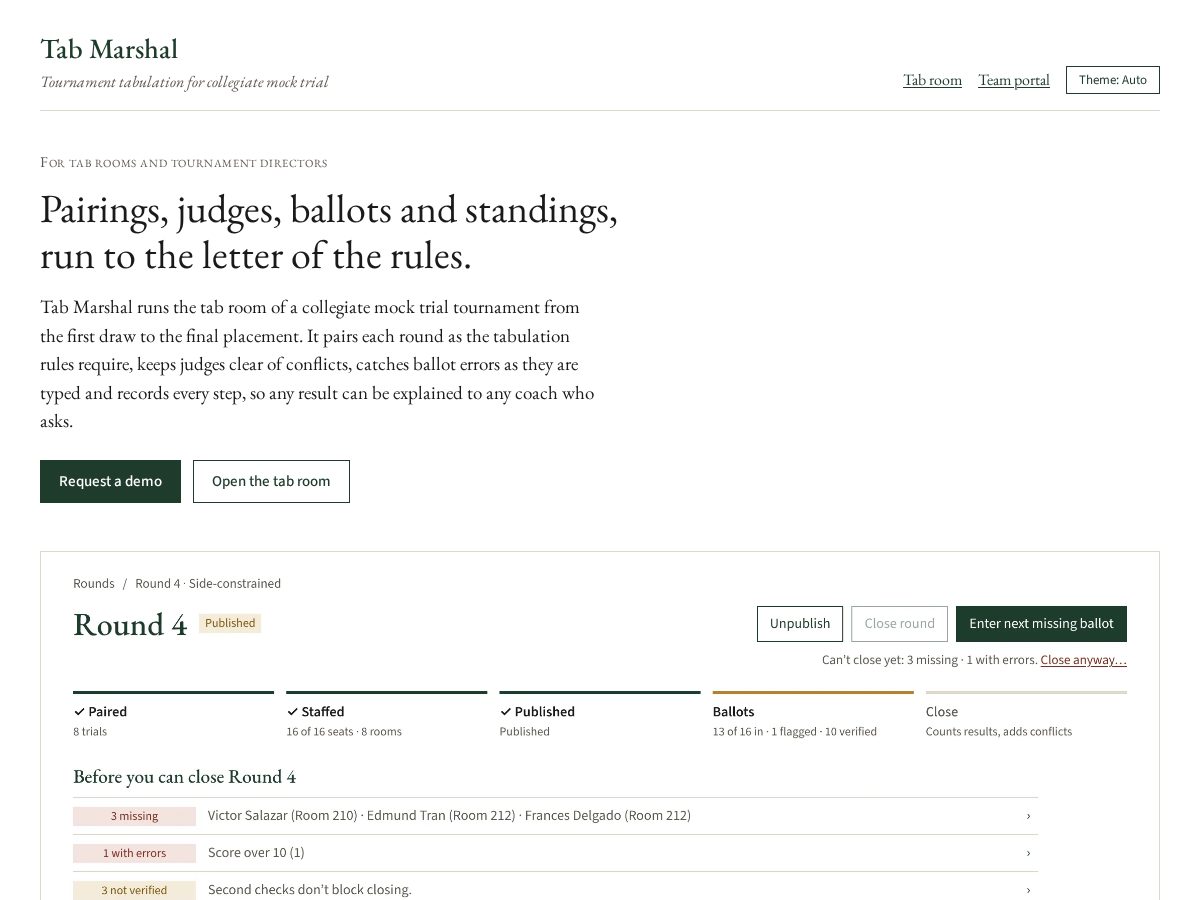The image size is (1200, 900).
Task: Select the Round 4 · Side-constrained breadcrumb
Action: point(208,583)
